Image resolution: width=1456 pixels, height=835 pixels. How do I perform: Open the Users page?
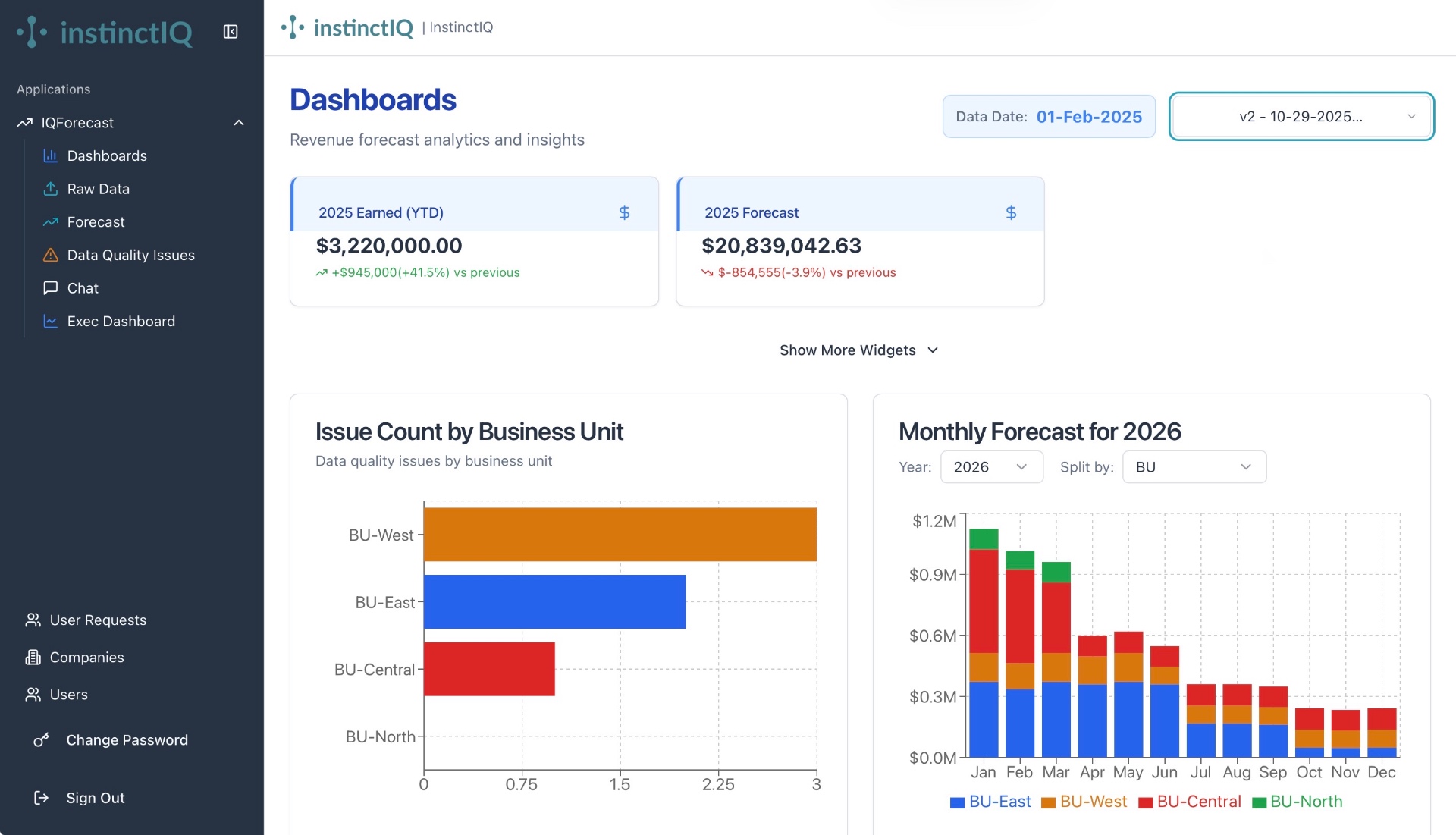[x=69, y=695]
